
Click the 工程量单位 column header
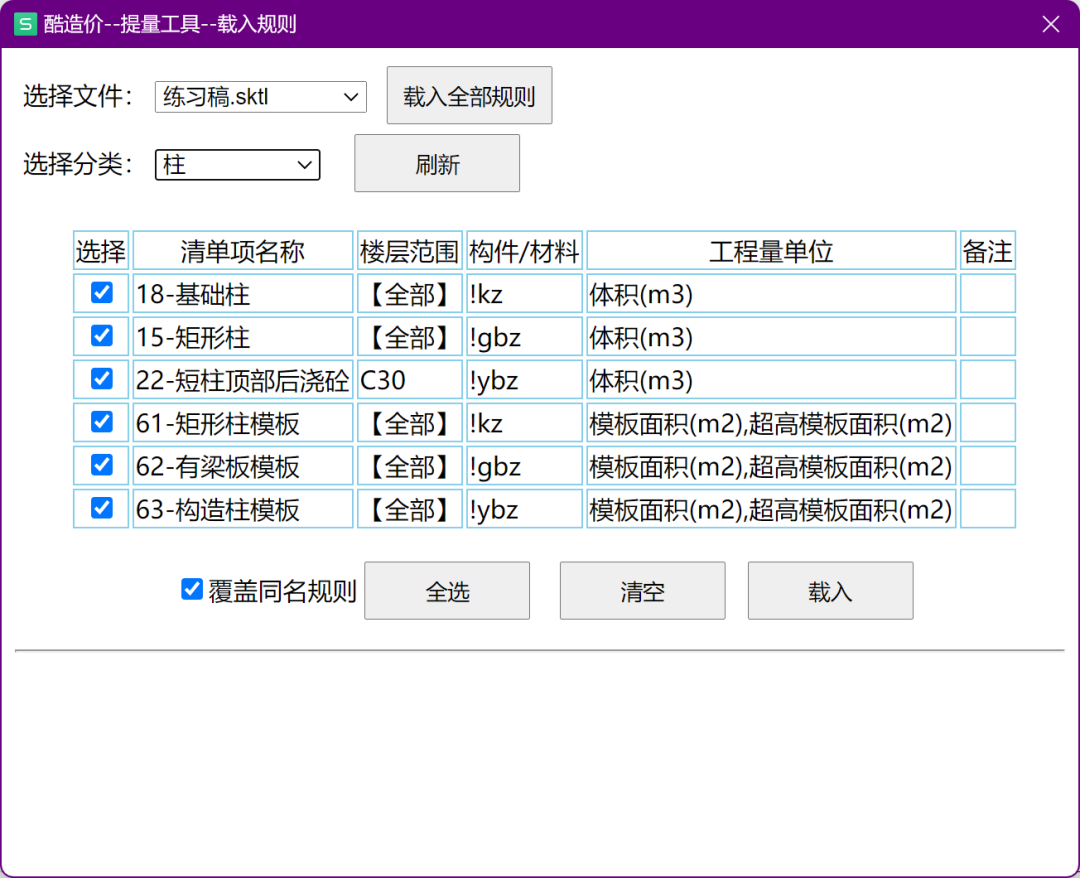point(771,251)
